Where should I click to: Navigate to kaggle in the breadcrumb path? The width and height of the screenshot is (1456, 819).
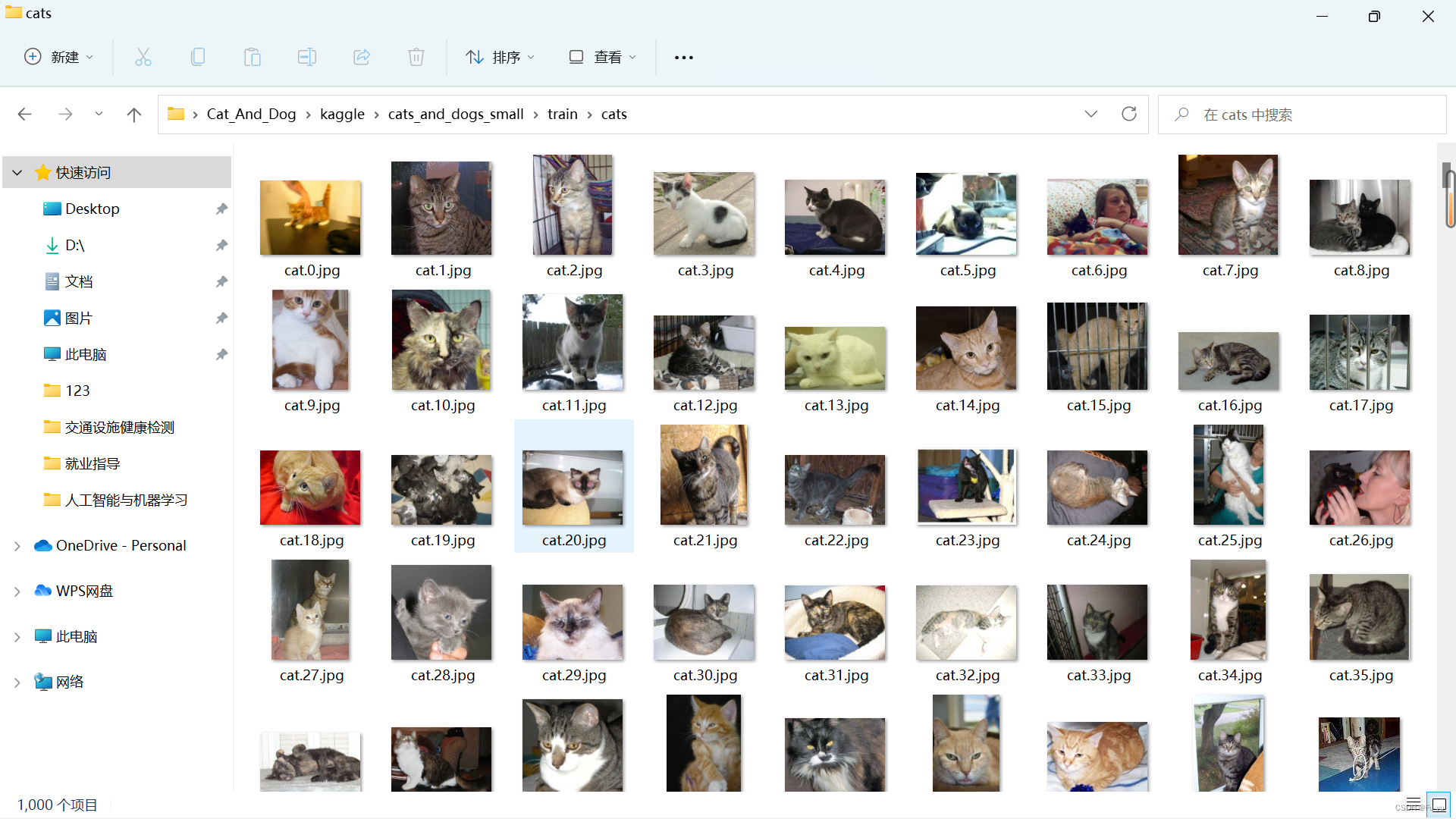click(342, 114)
